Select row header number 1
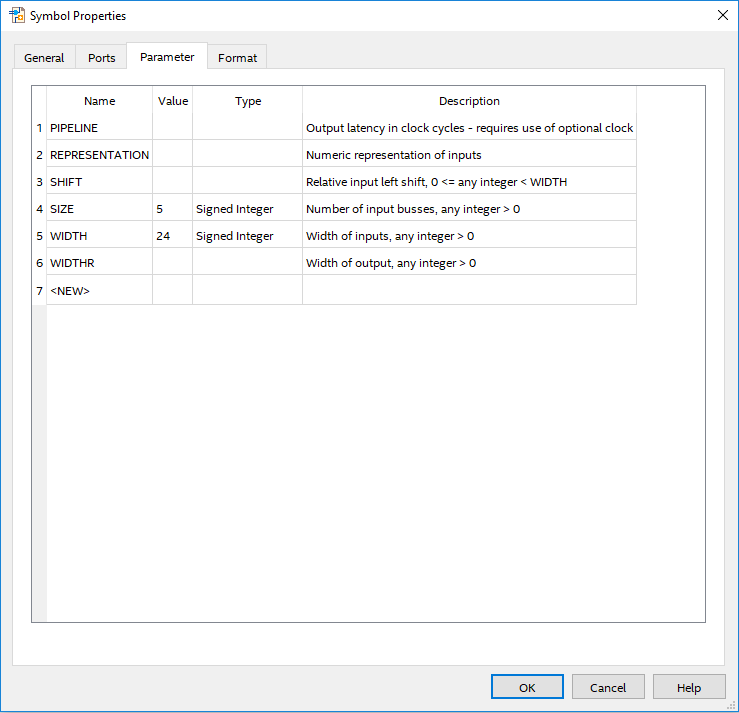 click(x=40, y=128)
